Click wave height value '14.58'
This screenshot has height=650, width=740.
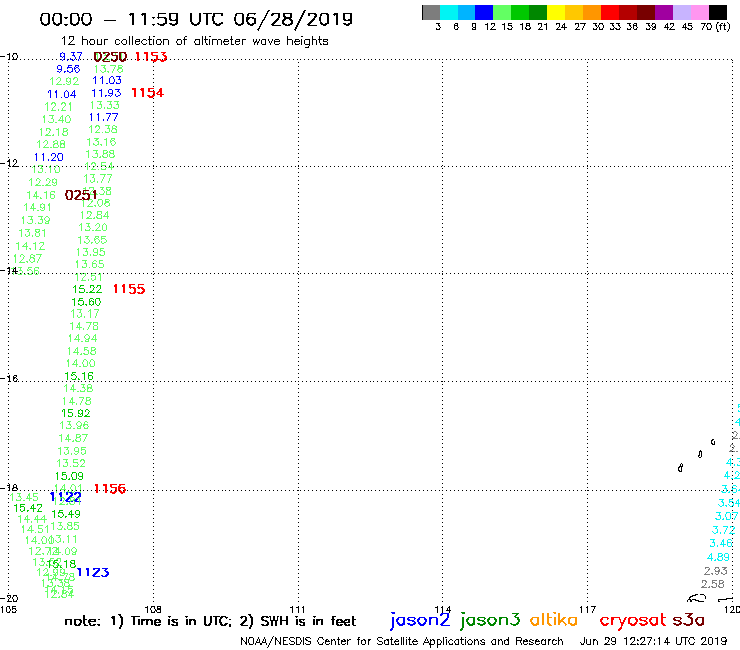[82, 351]
